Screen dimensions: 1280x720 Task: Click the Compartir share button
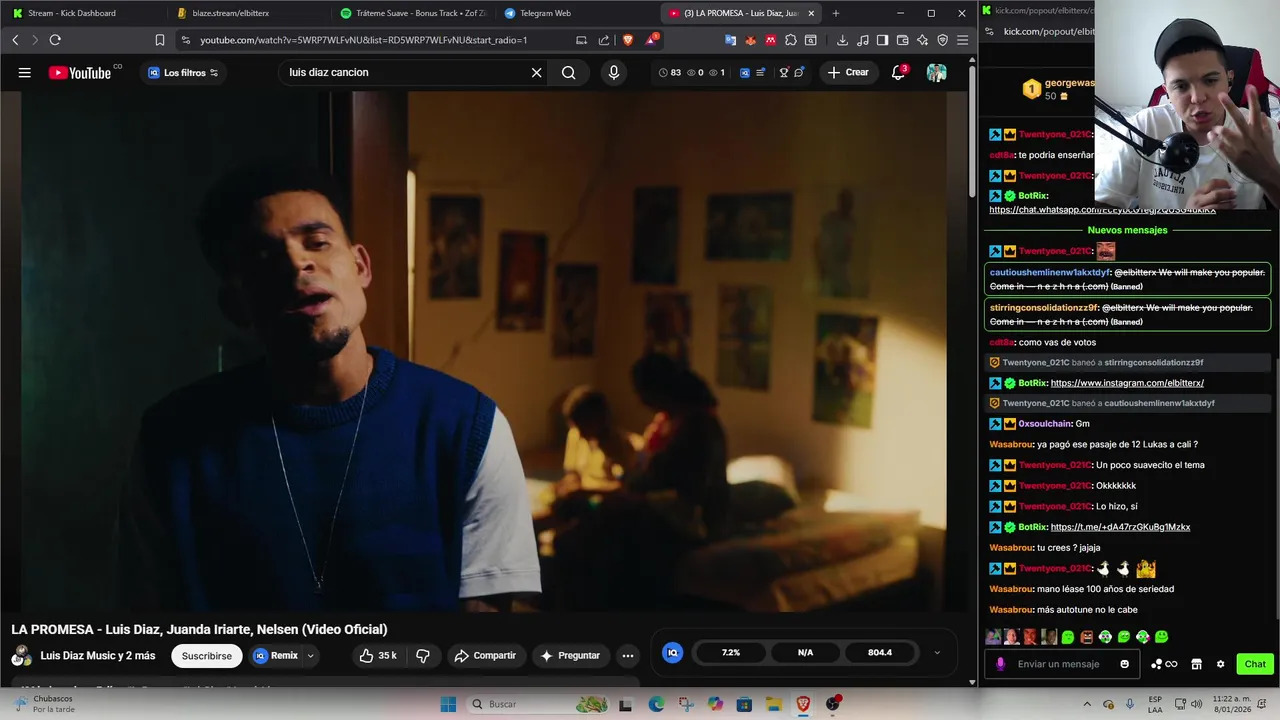485,656
